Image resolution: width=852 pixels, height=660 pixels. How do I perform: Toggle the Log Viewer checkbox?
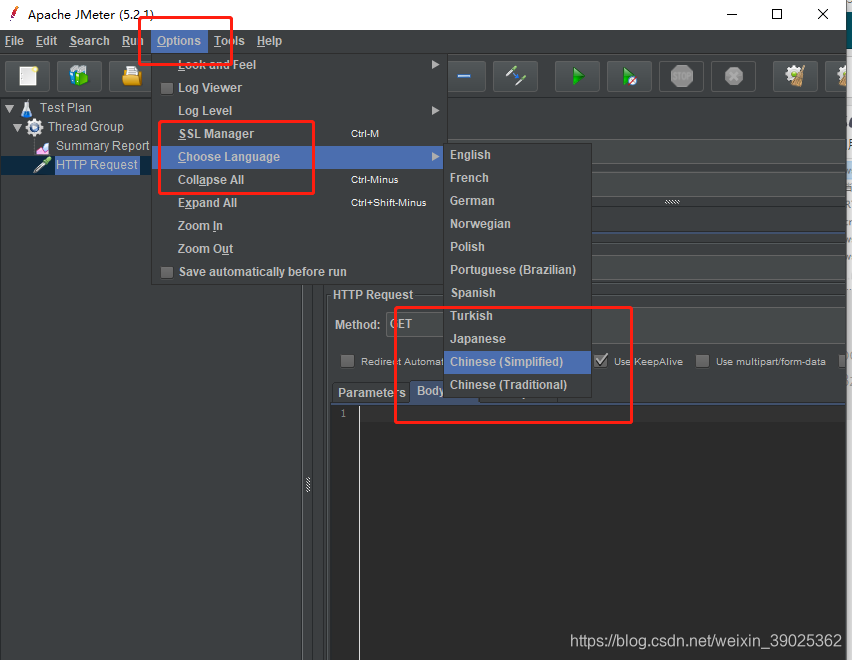[x=167, y=88]
